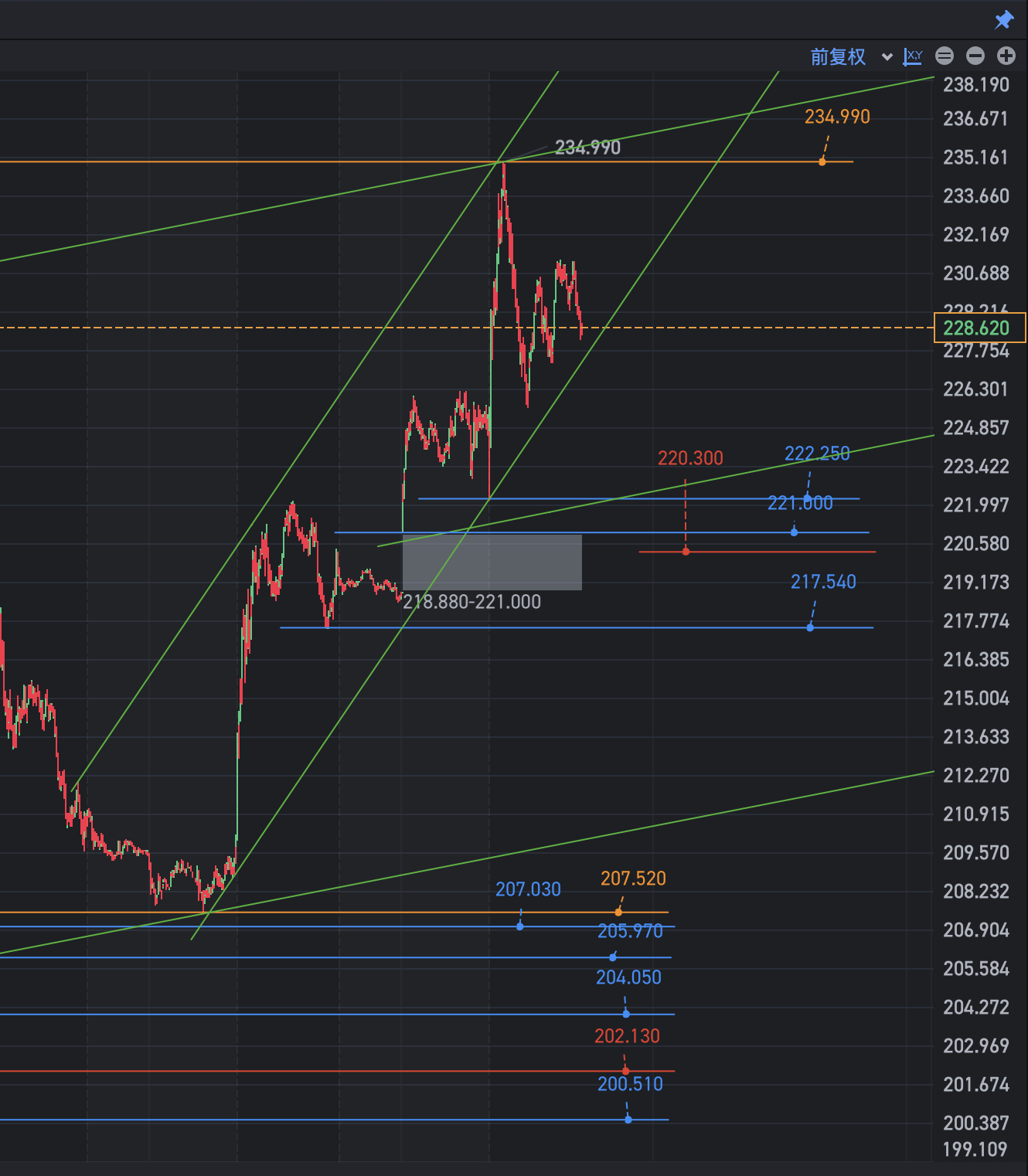
Task: Select the blue 205.970 price label
Action: [630, 931]
